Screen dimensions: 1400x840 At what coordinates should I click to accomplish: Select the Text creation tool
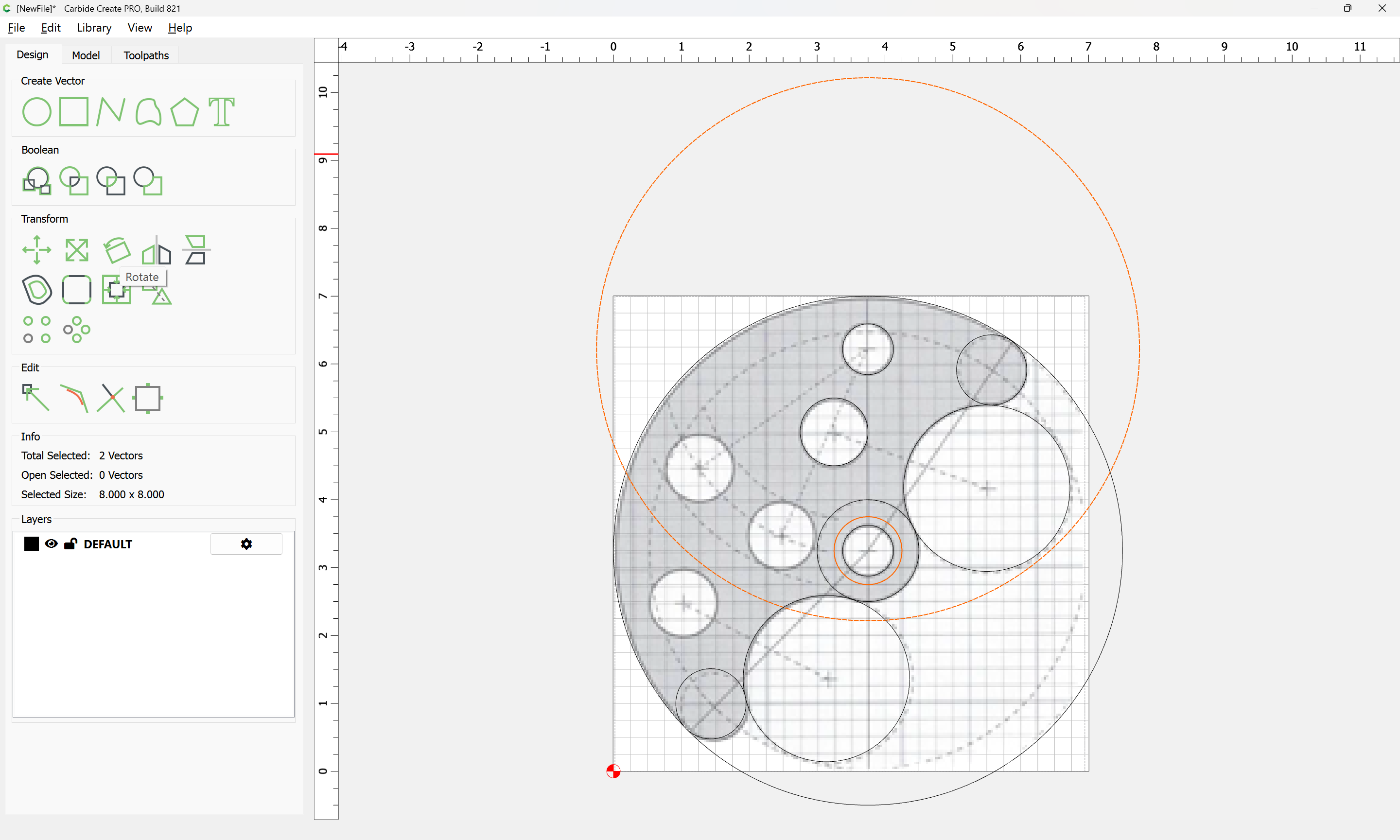221,111
